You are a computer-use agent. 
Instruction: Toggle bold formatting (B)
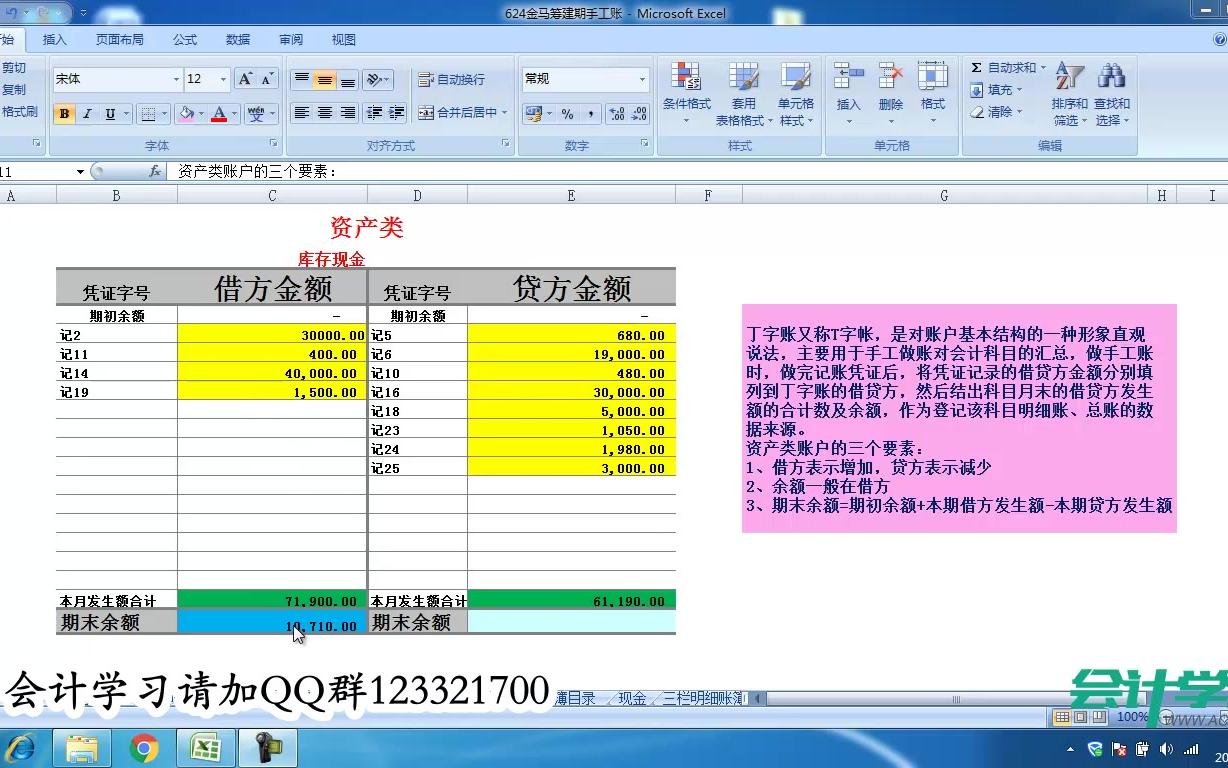(64, 113)
